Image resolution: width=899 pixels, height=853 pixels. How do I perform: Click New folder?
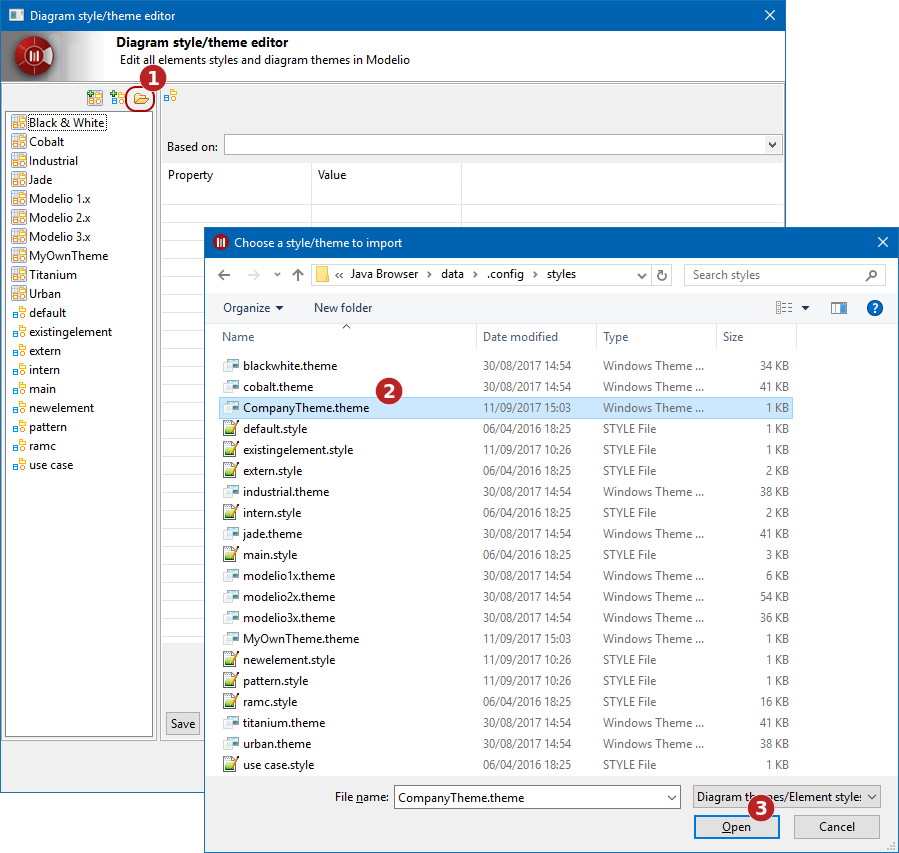[x=343, y=308]
